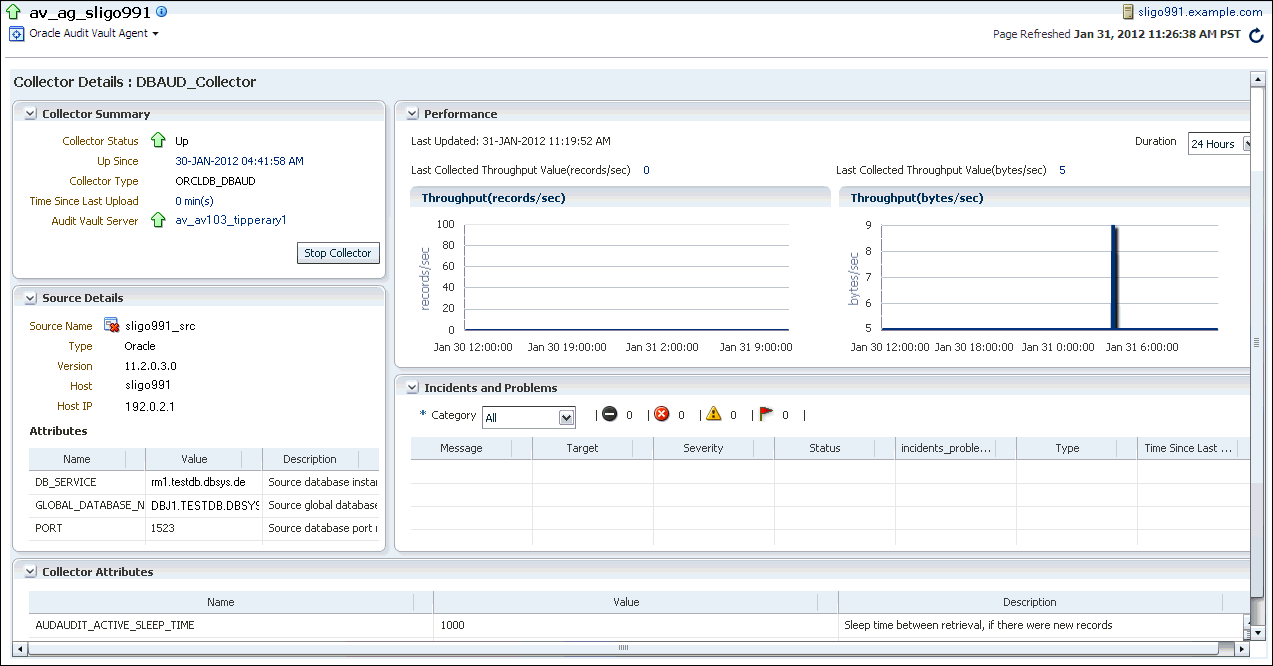Click the critical incidents red X icon
Screen dimensions: 1273x666
[661, 414]
